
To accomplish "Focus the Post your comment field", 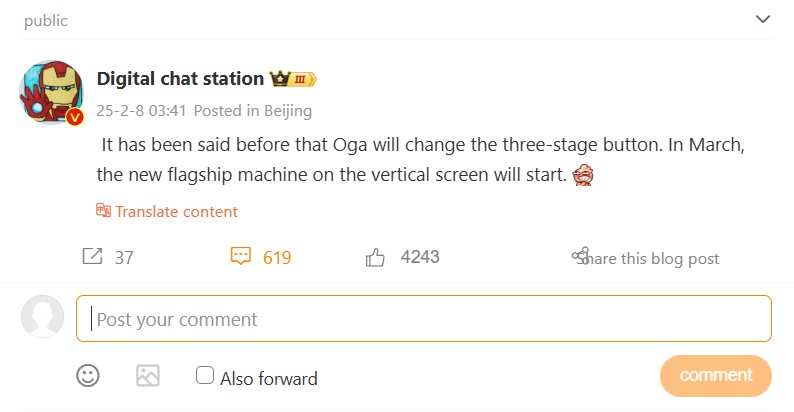I will click(x=424, y=319).
